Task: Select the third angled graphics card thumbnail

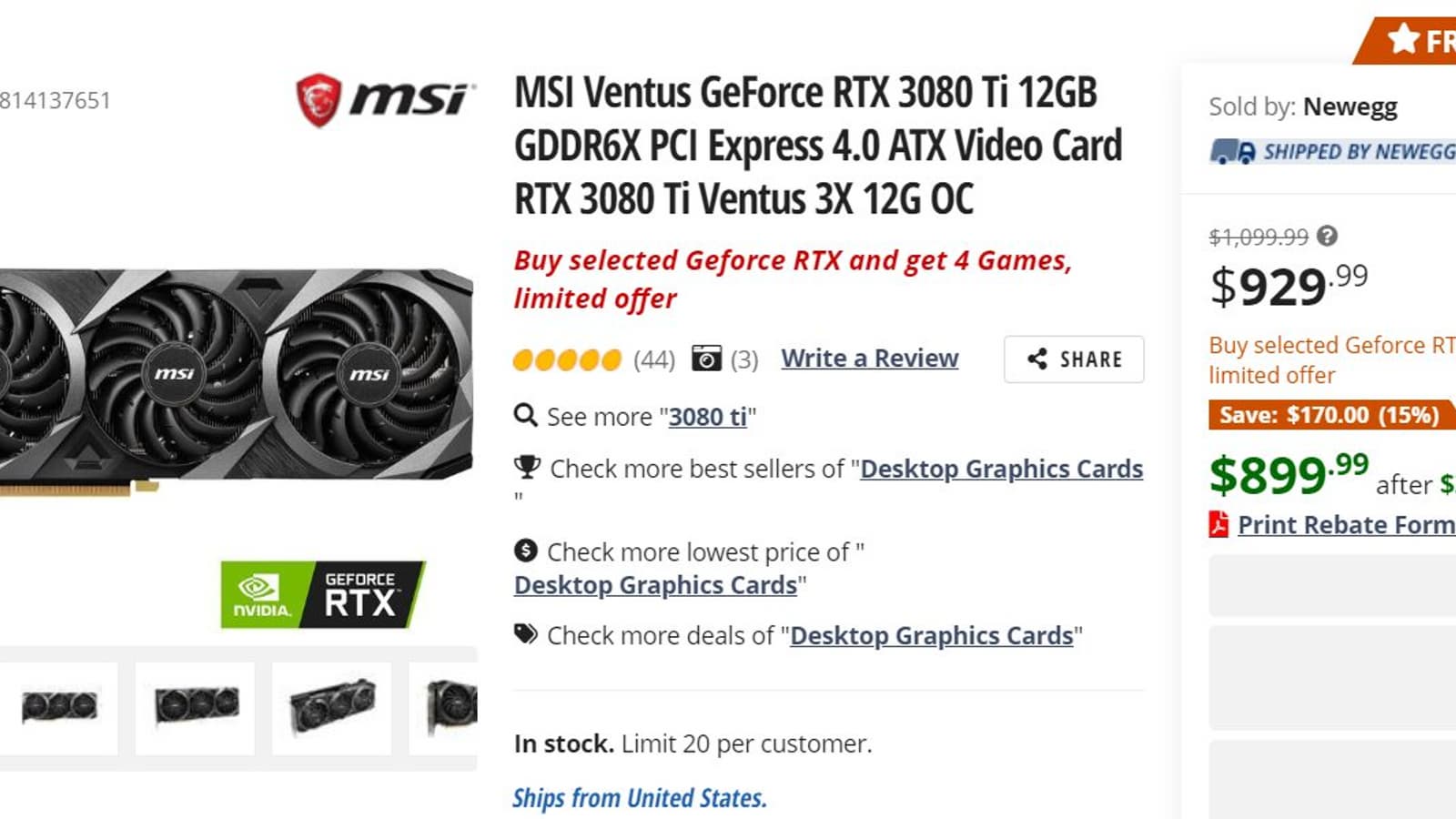Action: 332,707
